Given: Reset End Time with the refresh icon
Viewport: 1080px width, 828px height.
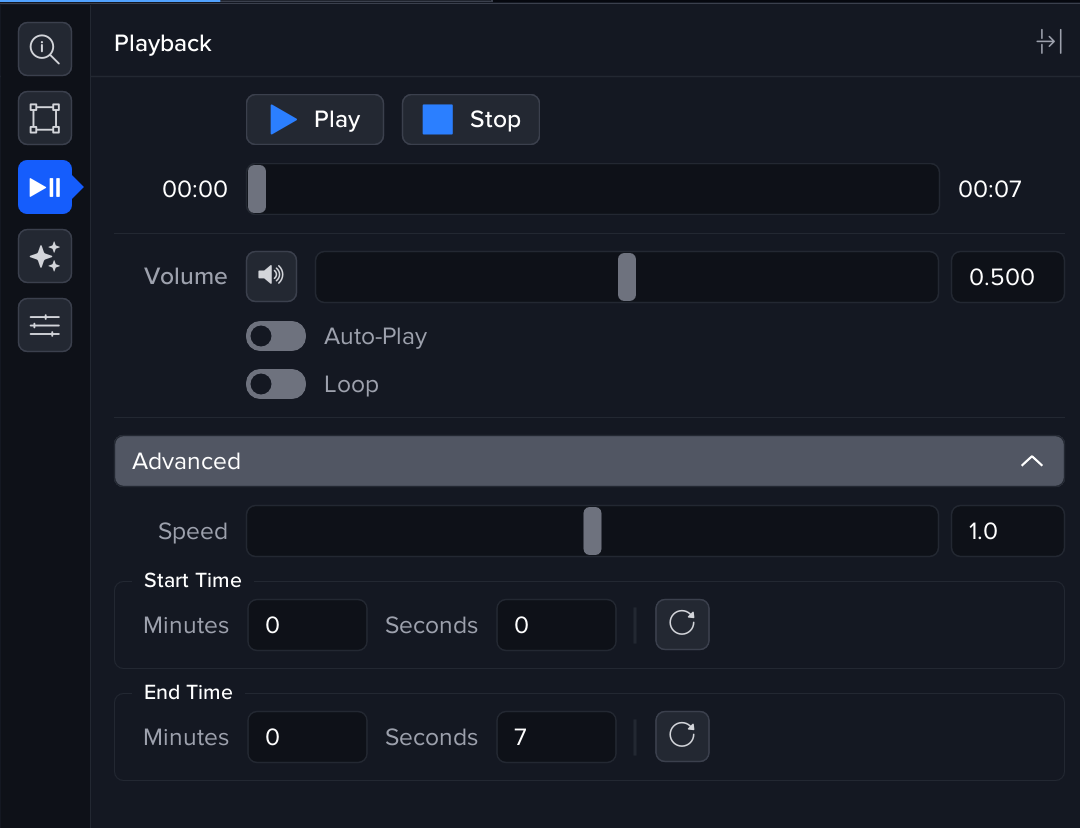Looking at the screenshot, I should coord(682,737).
